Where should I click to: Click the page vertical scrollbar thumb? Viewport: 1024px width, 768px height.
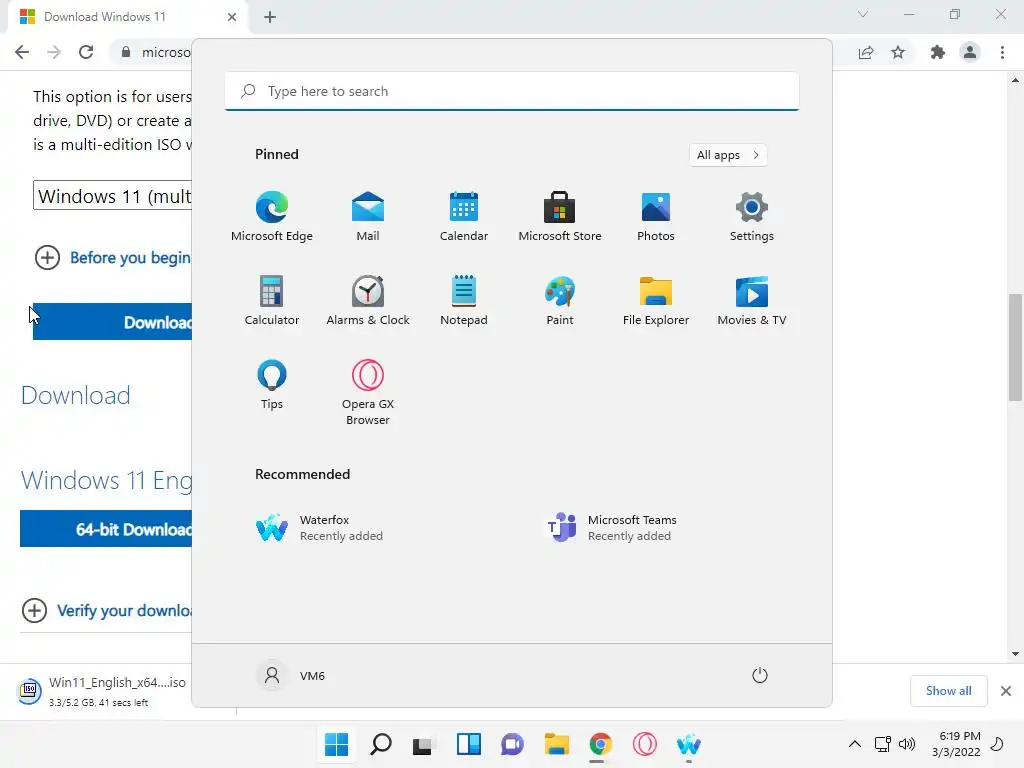coord(1015,346)
